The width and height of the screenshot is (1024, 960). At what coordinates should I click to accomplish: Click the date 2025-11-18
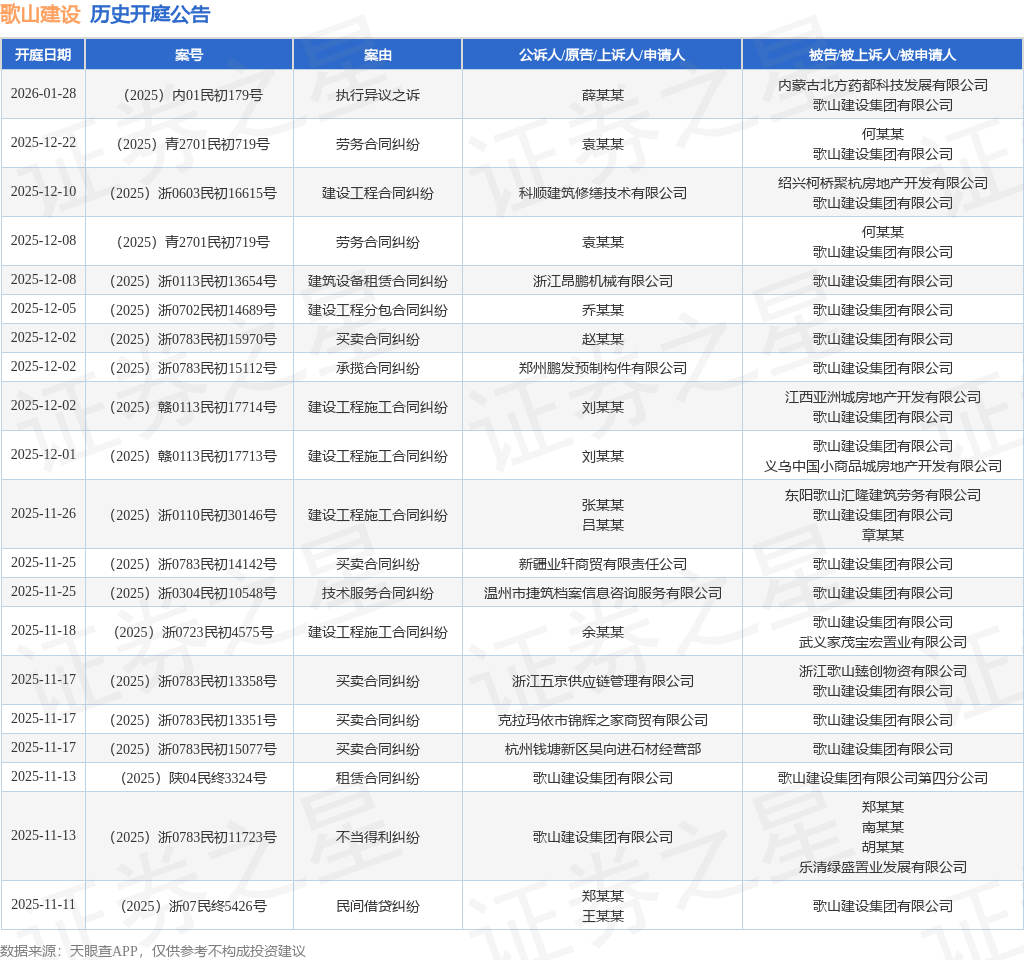tap(43, 631)
